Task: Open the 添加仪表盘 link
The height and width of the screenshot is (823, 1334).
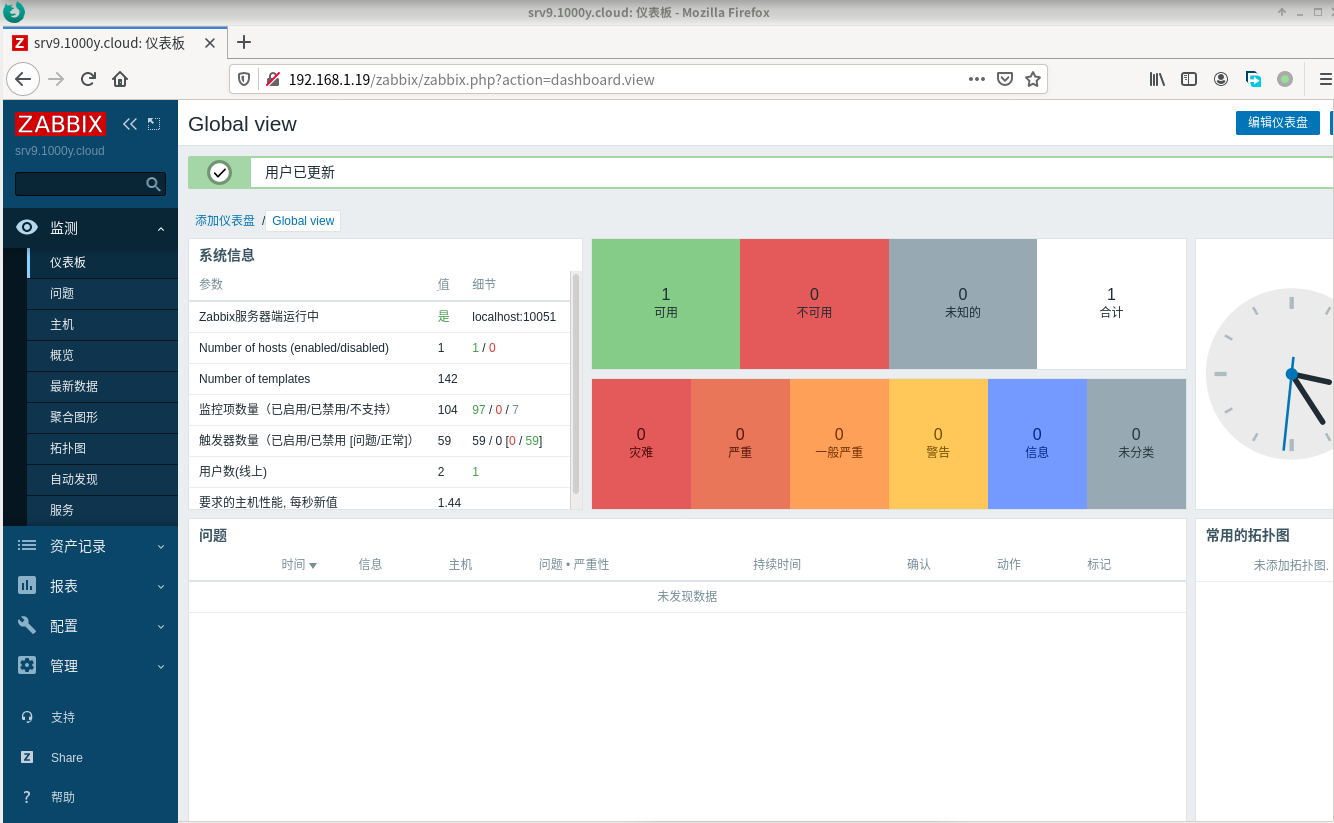Action: [224, 220]
